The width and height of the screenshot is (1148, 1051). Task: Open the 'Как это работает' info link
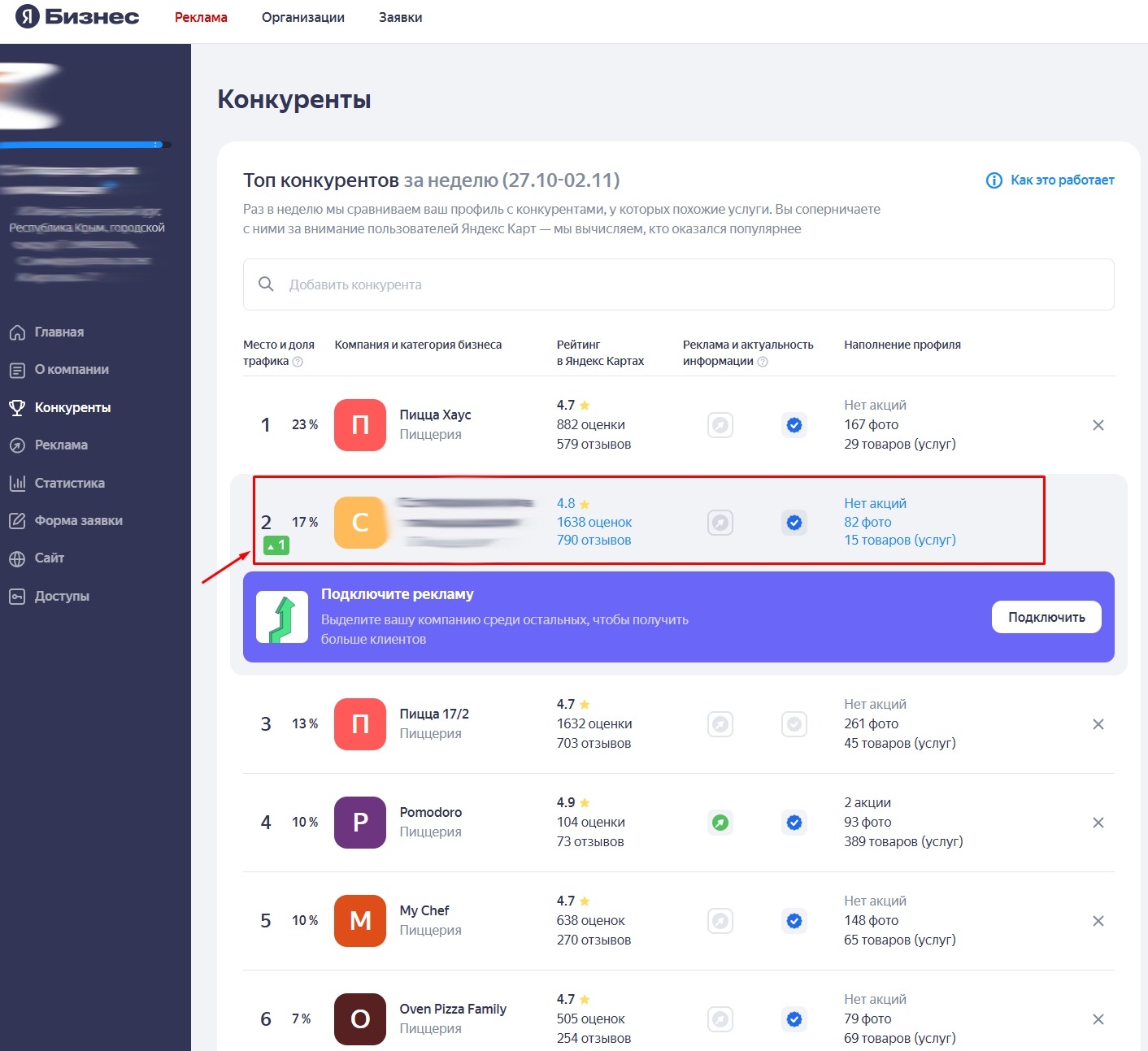(x=1050, y=180)
